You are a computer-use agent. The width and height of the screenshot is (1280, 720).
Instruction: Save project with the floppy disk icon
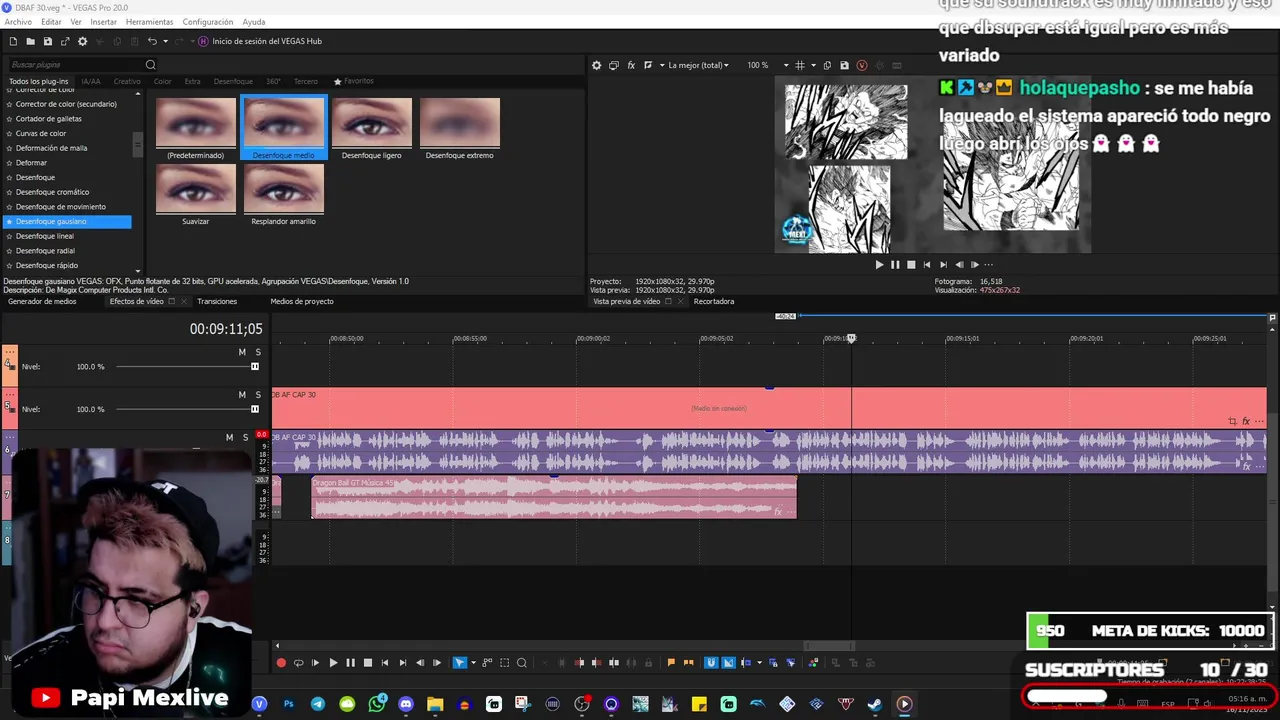[x=48, y=41]
